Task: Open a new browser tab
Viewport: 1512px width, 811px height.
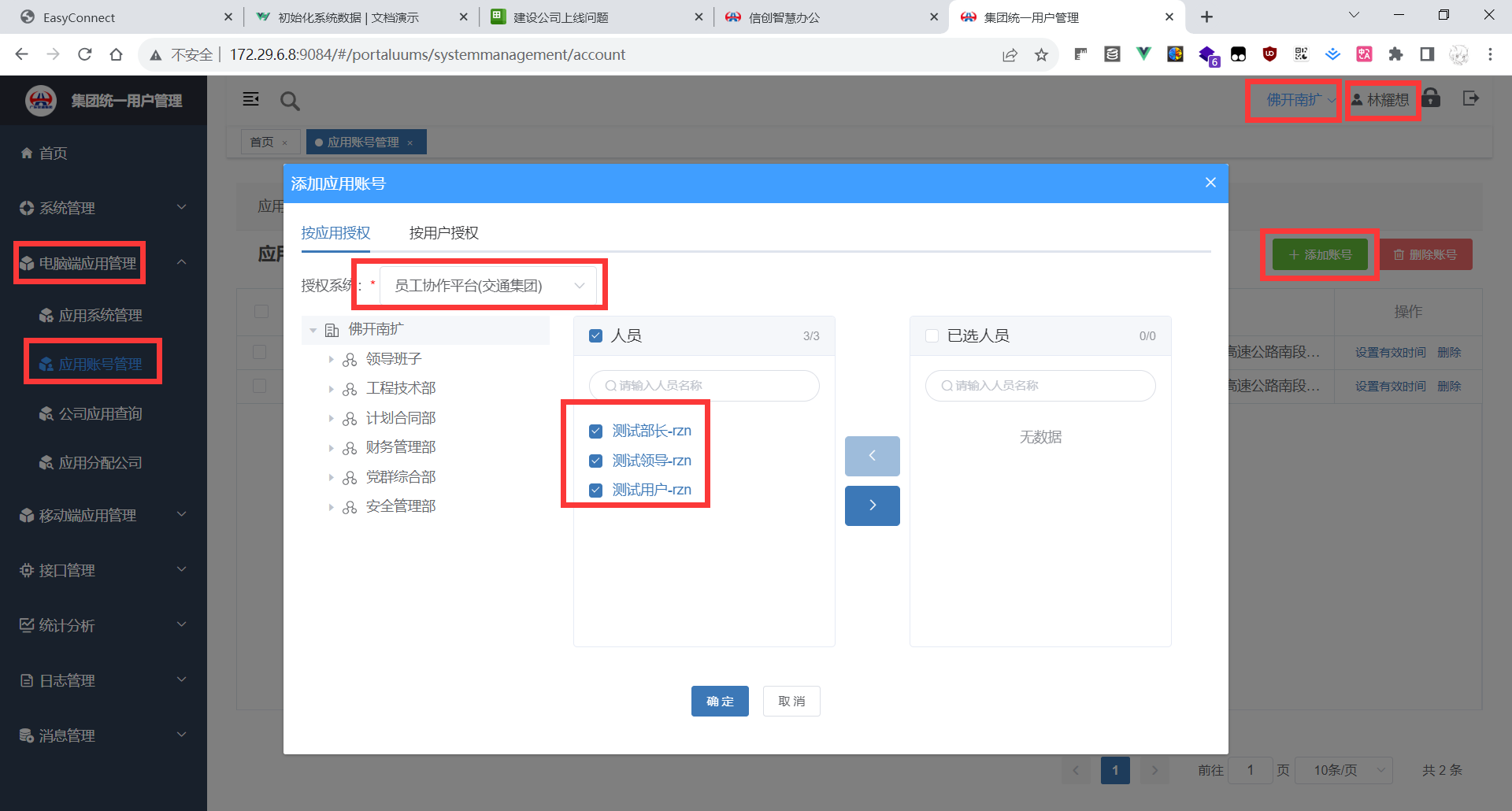Action: click(x=1206, y=17)
